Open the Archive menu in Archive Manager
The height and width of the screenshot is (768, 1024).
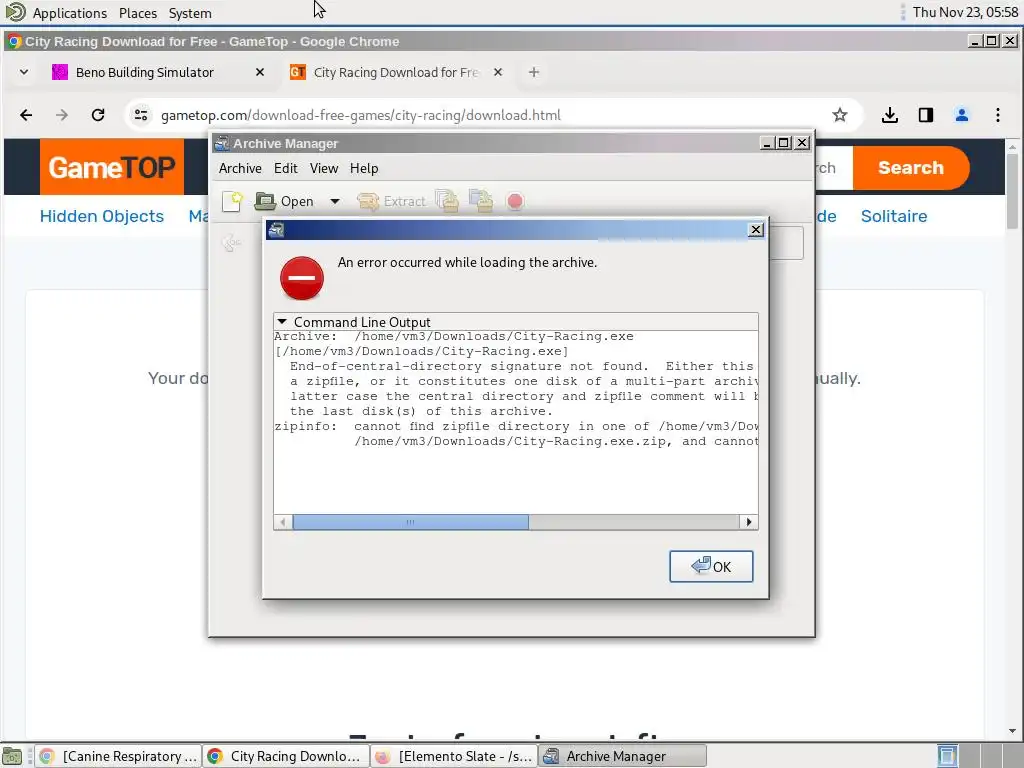(x=240, y=168)
